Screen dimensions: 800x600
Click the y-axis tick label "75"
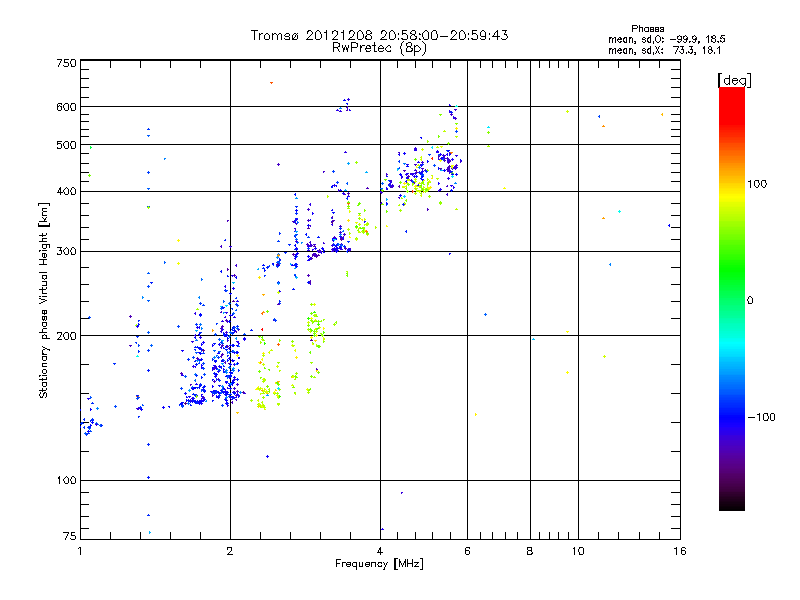tap(70, 536)
